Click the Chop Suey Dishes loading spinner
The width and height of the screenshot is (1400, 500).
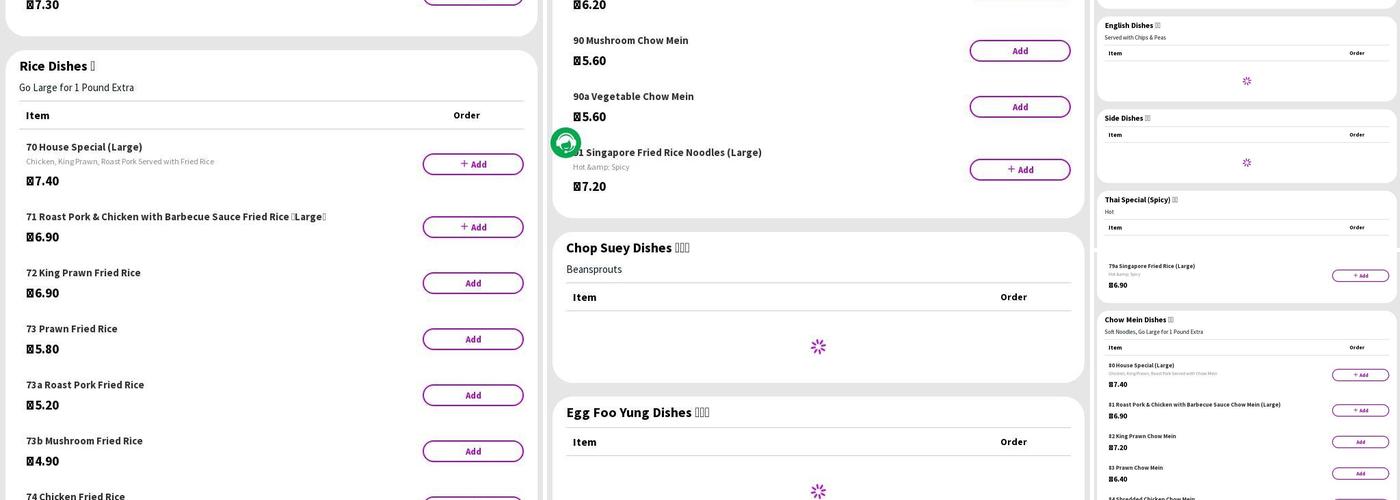pyautogui.click(x=818, y=347)
